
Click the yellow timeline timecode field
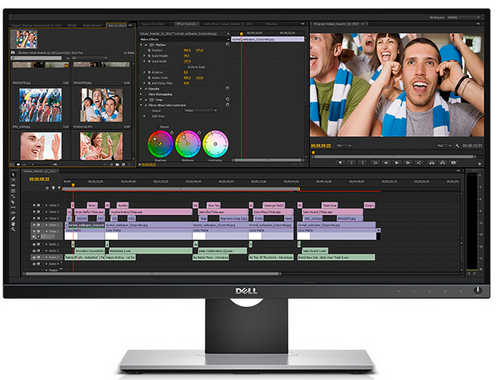[39, 179]
